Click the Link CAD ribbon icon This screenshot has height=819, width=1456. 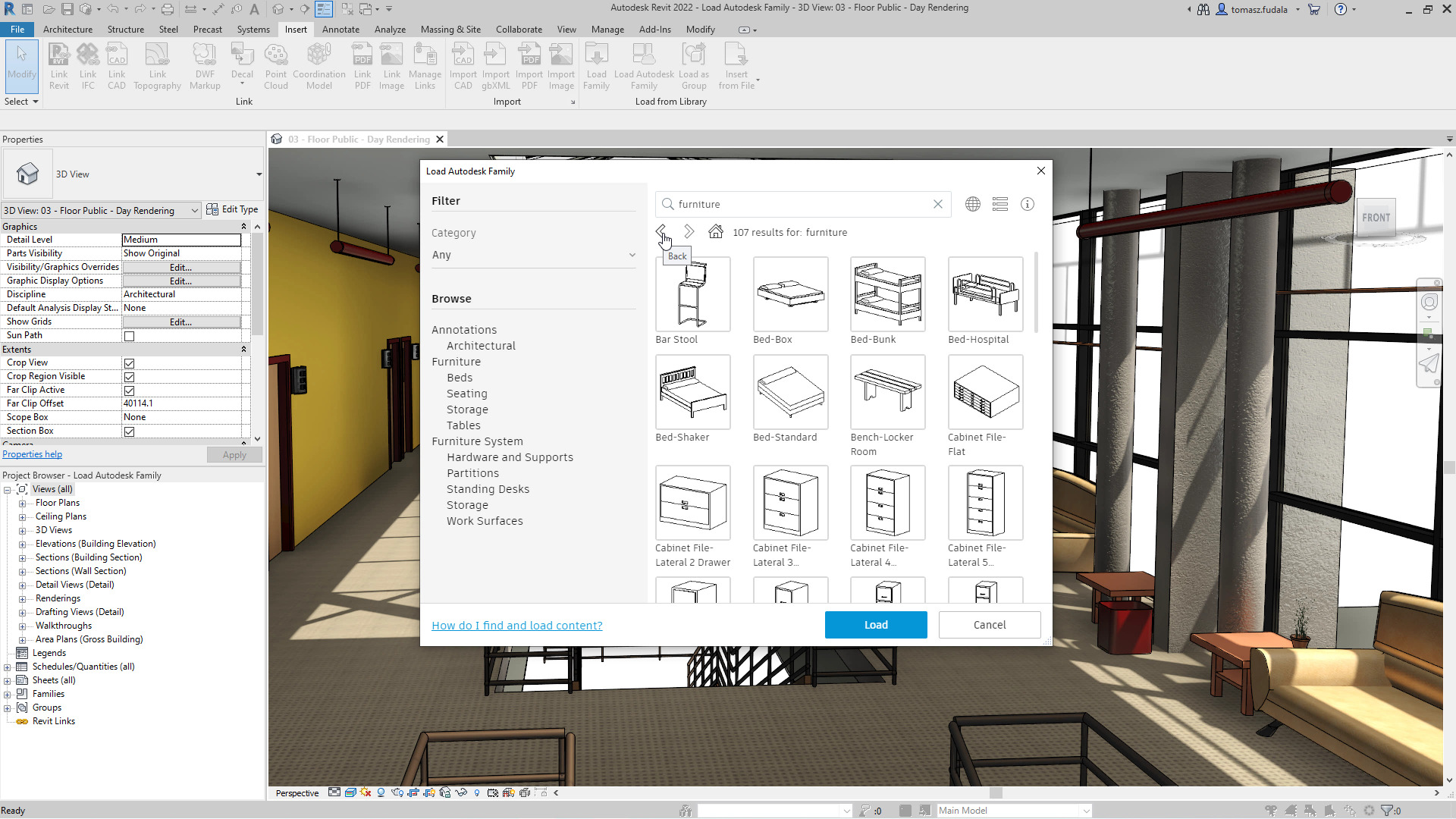(x=117, y=66)
